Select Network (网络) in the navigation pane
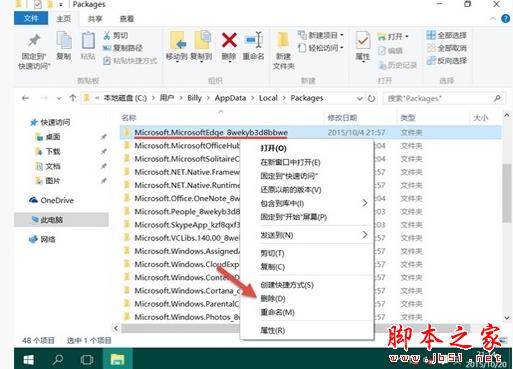The width and height of the screenshot is (513, 369). 42,239
